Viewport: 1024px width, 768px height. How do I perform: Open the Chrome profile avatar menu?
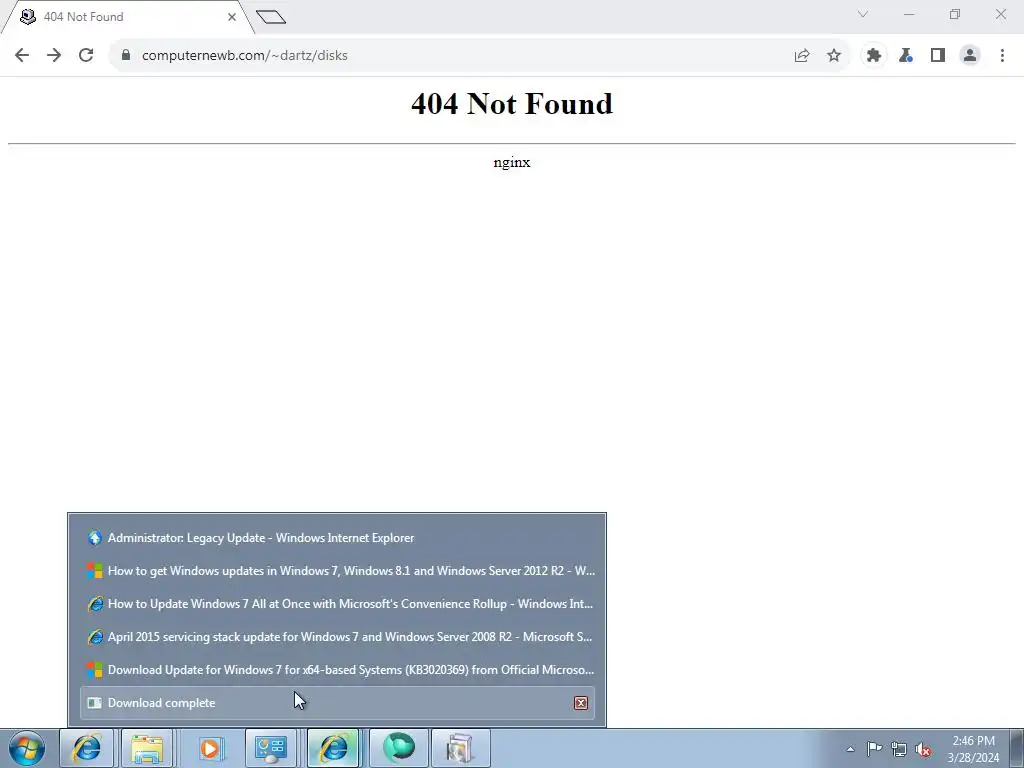pyautogui.click(x=970, y=56)
